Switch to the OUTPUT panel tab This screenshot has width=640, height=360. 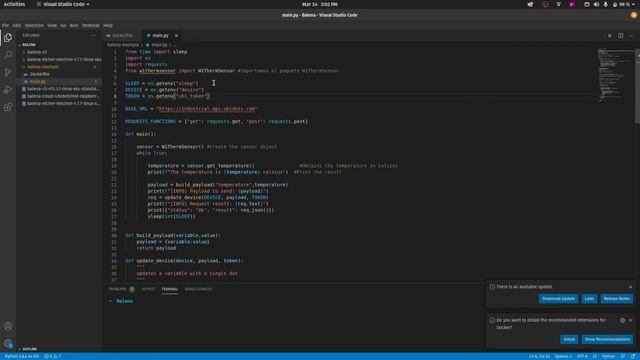pyautogui.click(x=148, y=289)
